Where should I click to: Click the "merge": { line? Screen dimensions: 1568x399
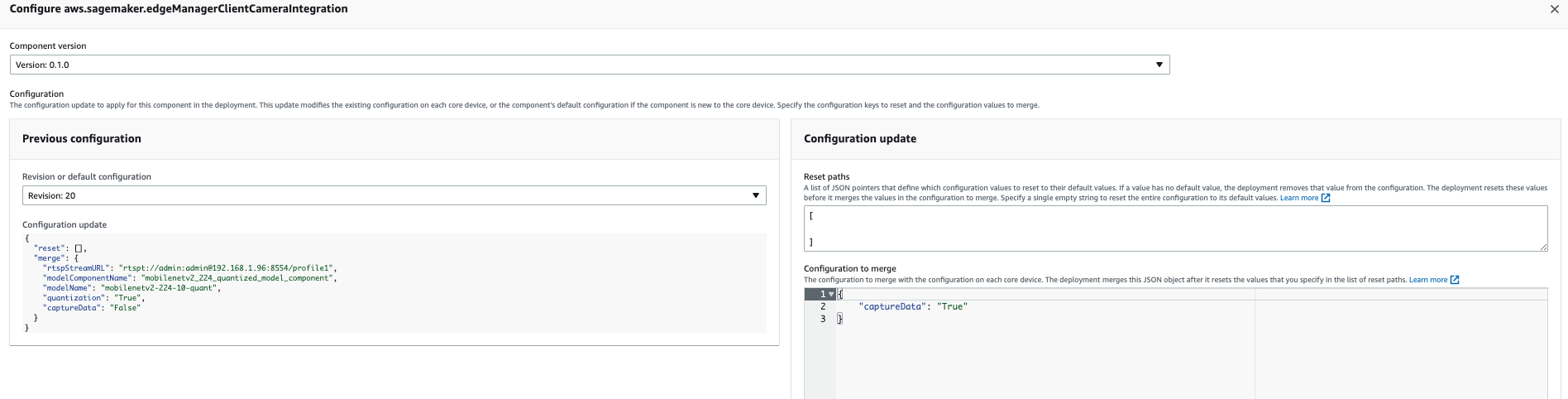click(56, 258)
